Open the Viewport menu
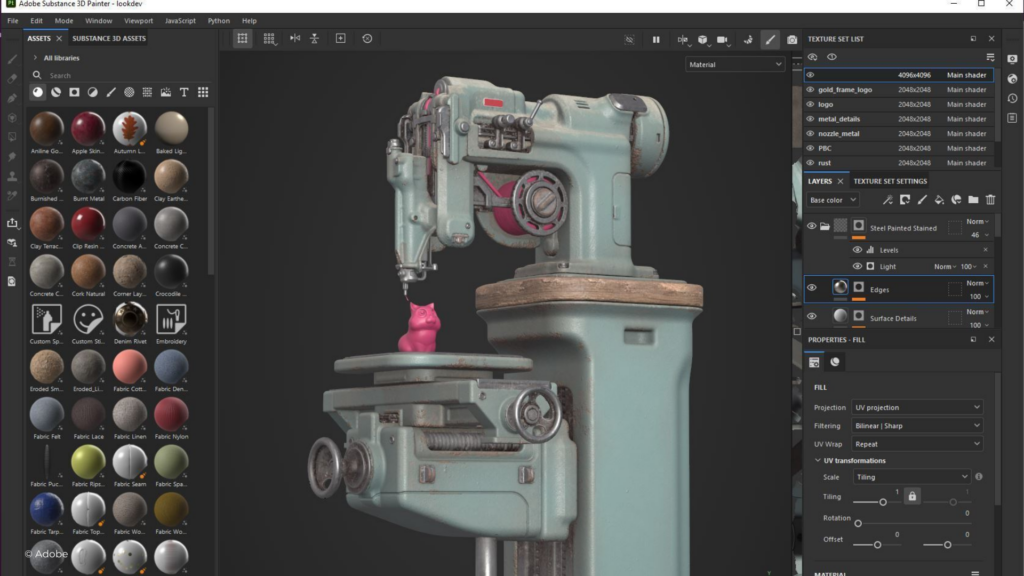 (x=138, y=21)
